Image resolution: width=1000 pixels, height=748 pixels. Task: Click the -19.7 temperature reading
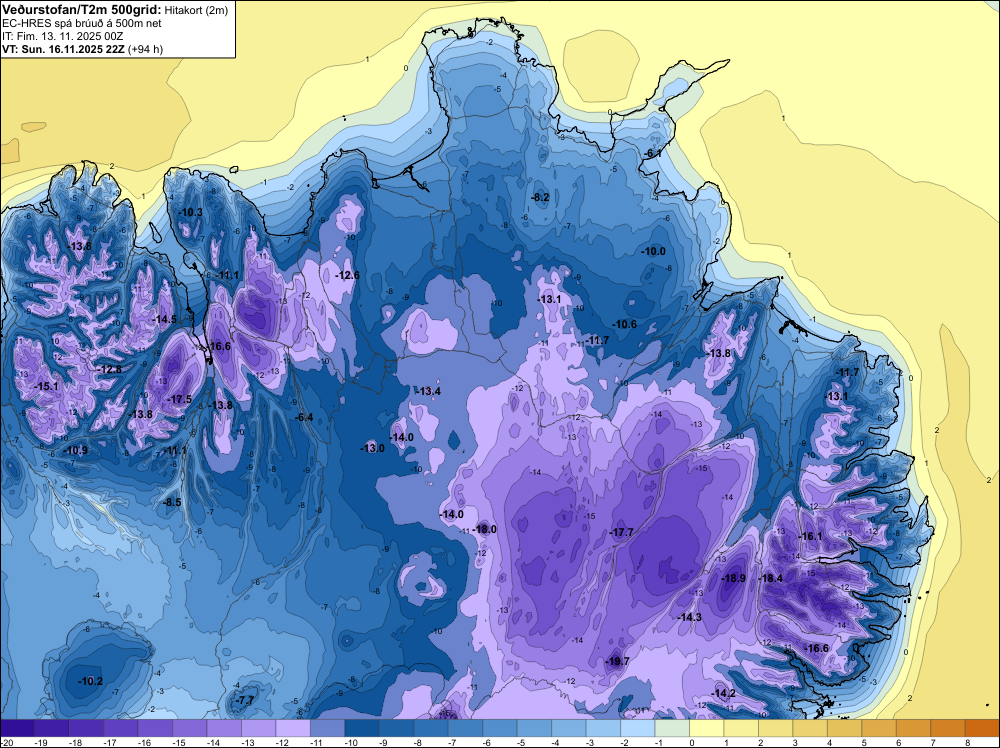point(617,661)
